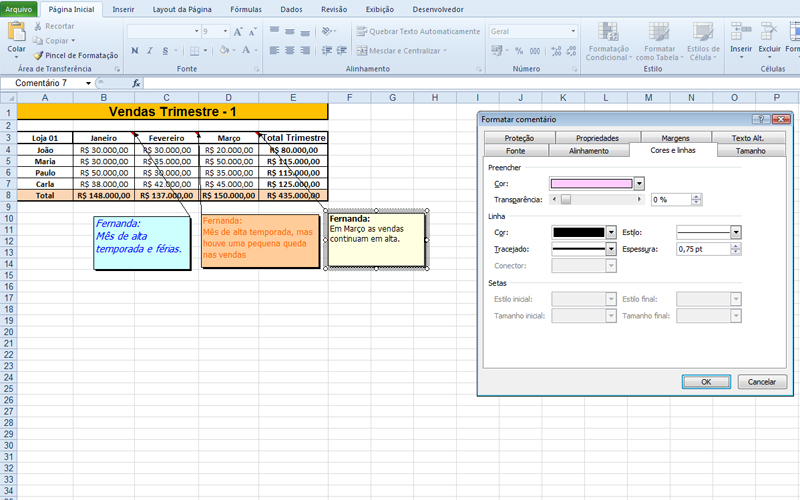
Task: Apply percent style format
Action: [519, 51]
